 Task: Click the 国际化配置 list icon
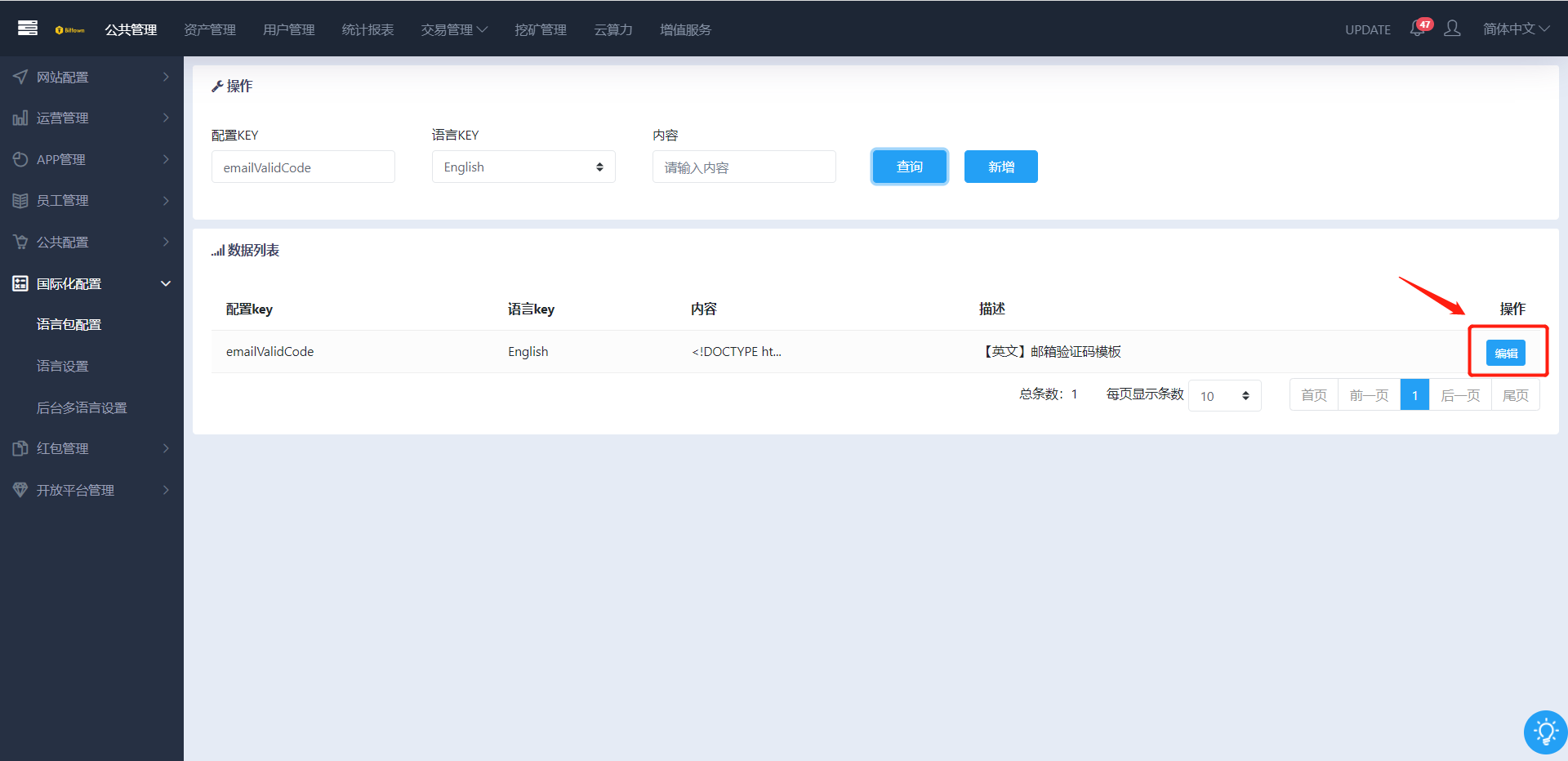coord(20,283)
